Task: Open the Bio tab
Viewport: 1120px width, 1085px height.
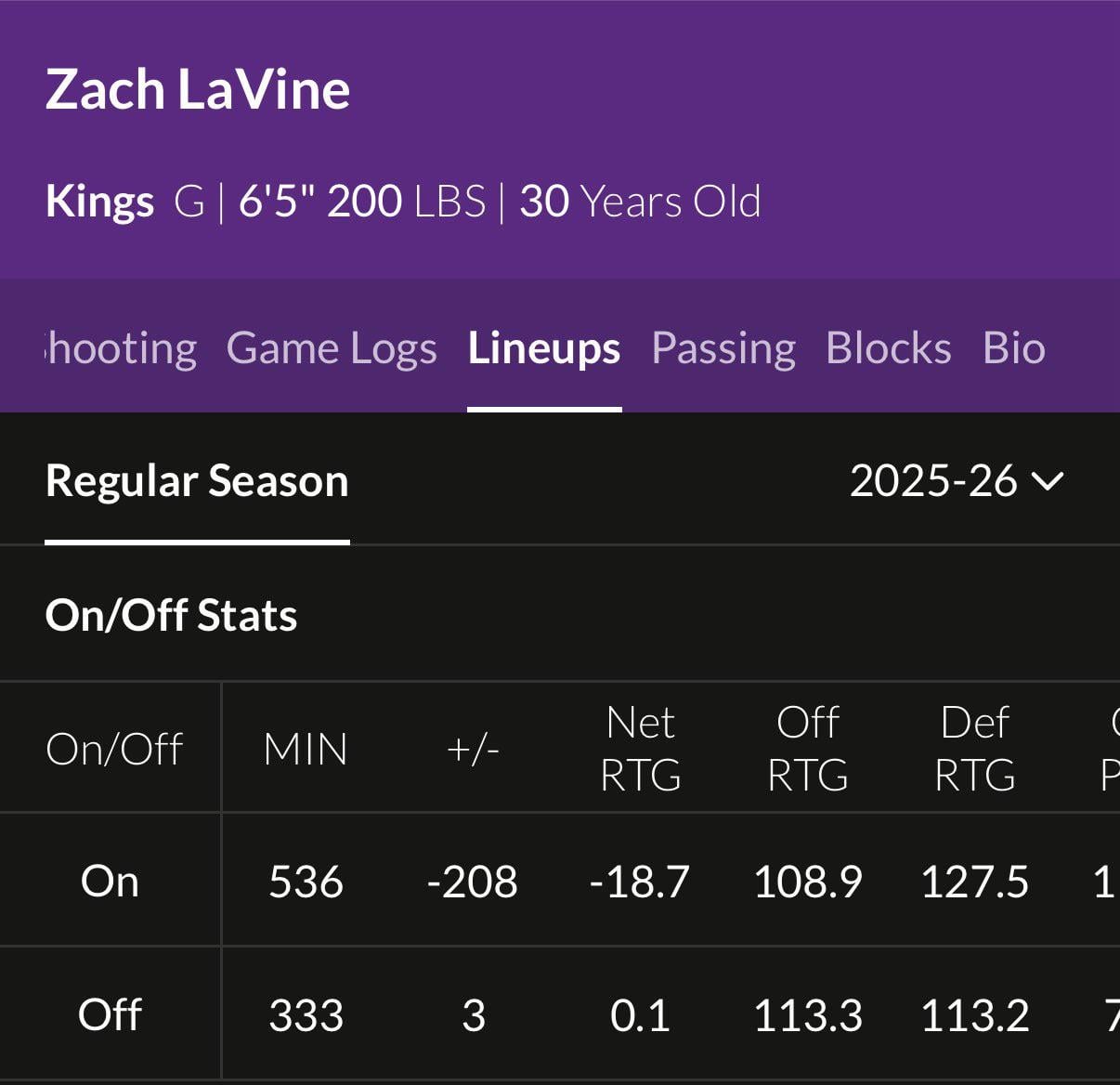Action: pos(1014,348)
